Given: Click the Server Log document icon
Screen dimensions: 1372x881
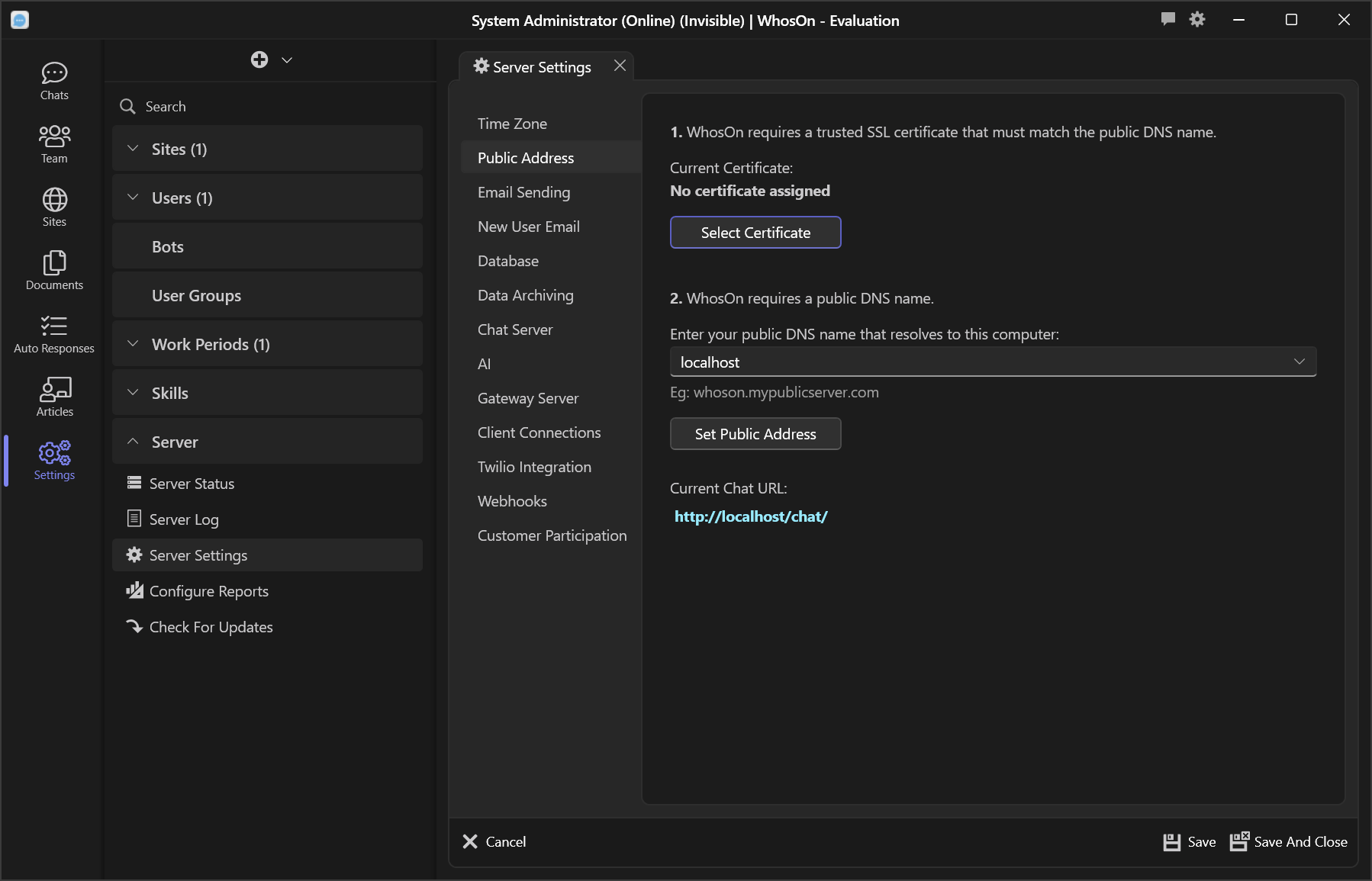Looking at the screenshot, I should 134,519.
